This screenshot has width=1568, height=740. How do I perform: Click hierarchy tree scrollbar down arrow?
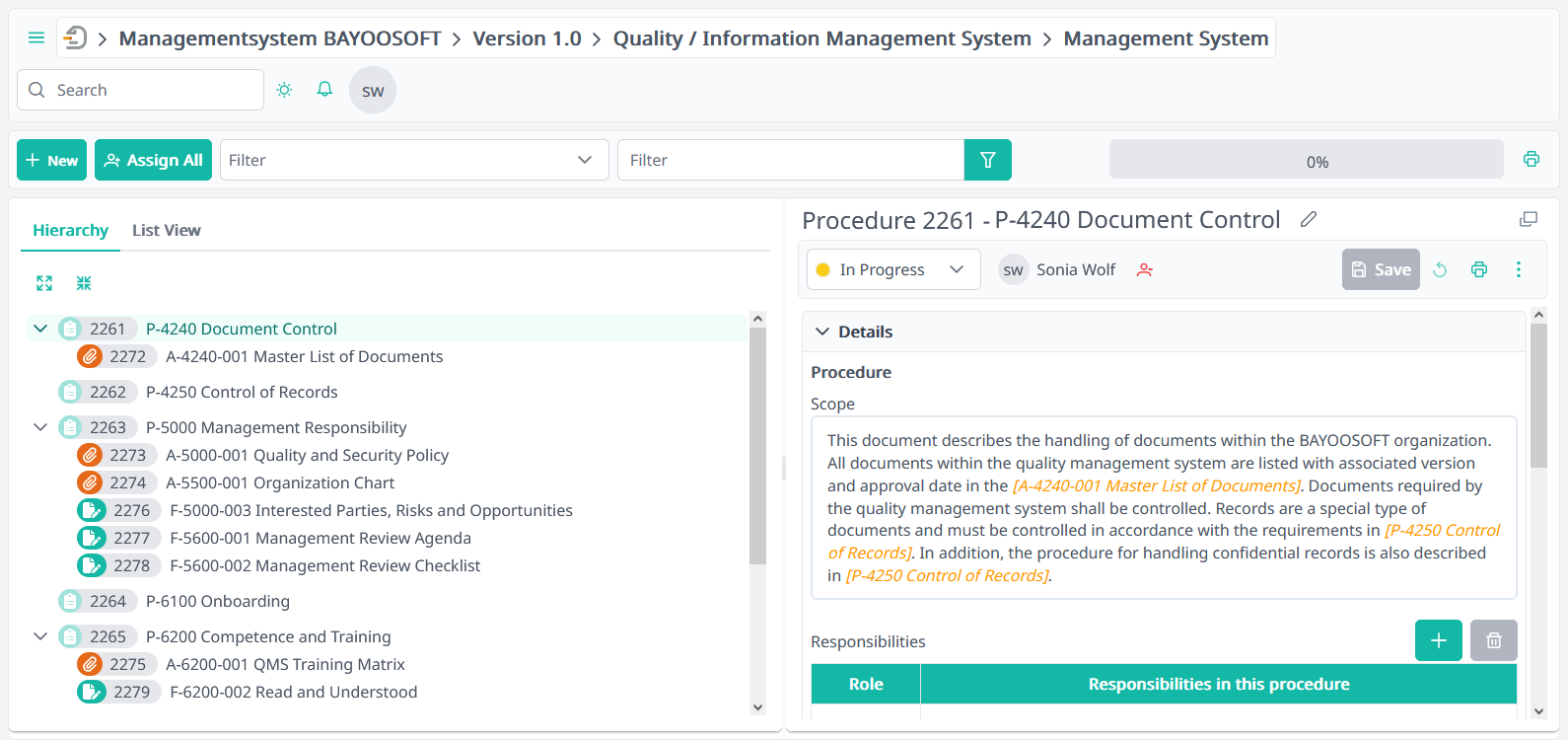pos(757,707)
